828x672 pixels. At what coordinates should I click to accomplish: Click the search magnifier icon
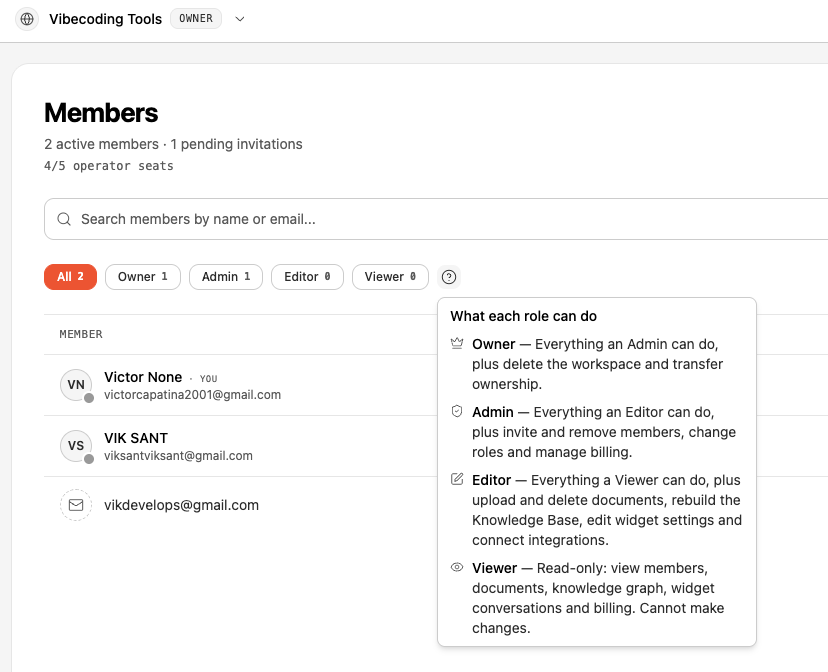pyautogui.click(x=64, y=219)
